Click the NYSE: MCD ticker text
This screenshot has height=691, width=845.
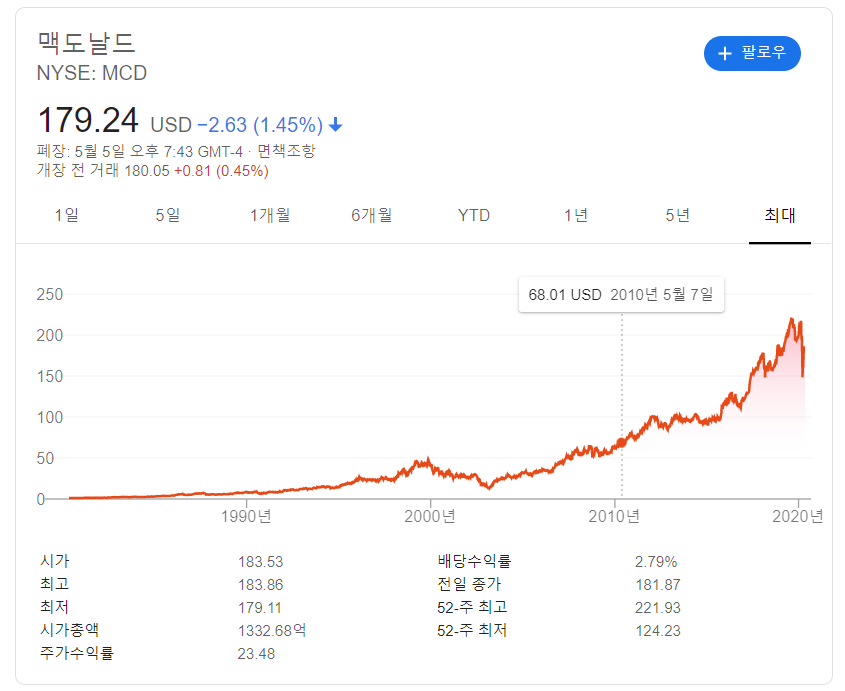[x=91, y=72]
